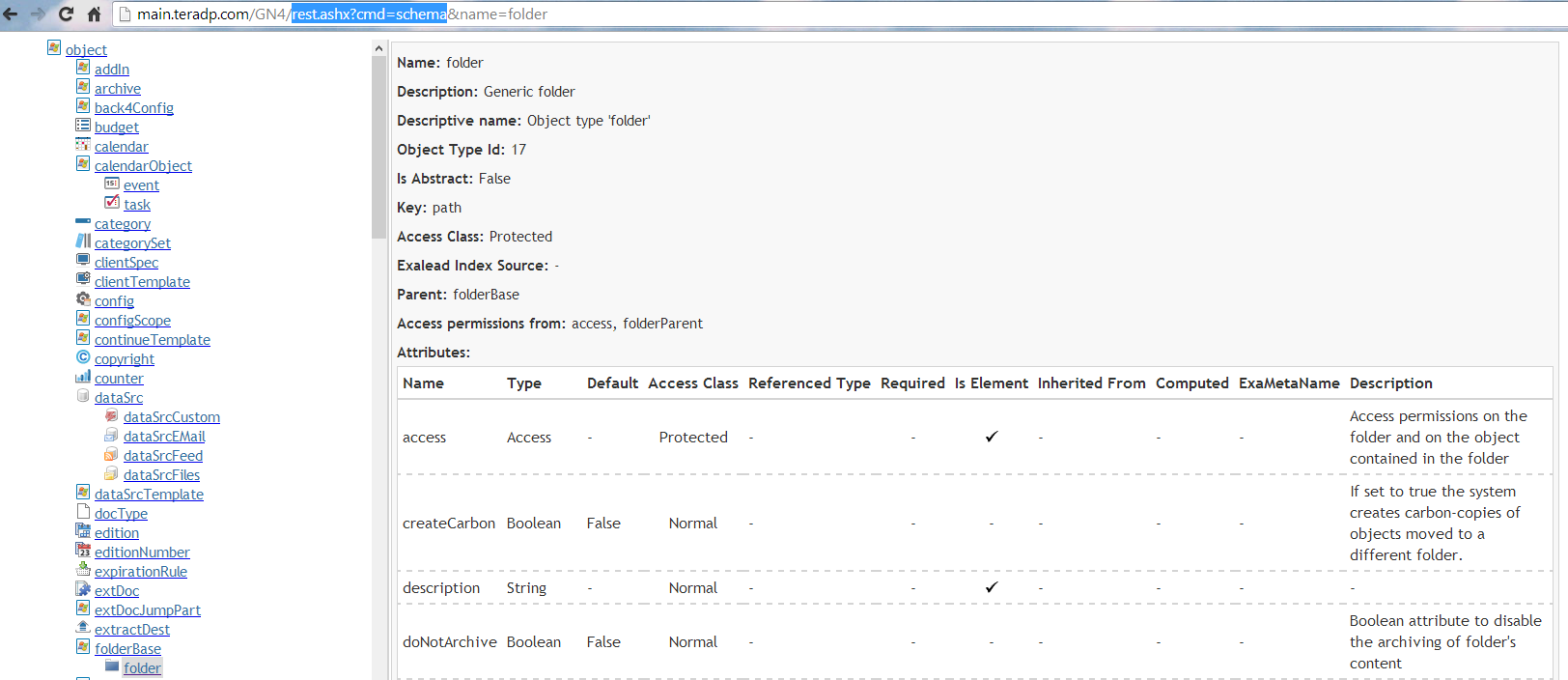Click the copyright symbol icon in tree

tap(83, 357)
